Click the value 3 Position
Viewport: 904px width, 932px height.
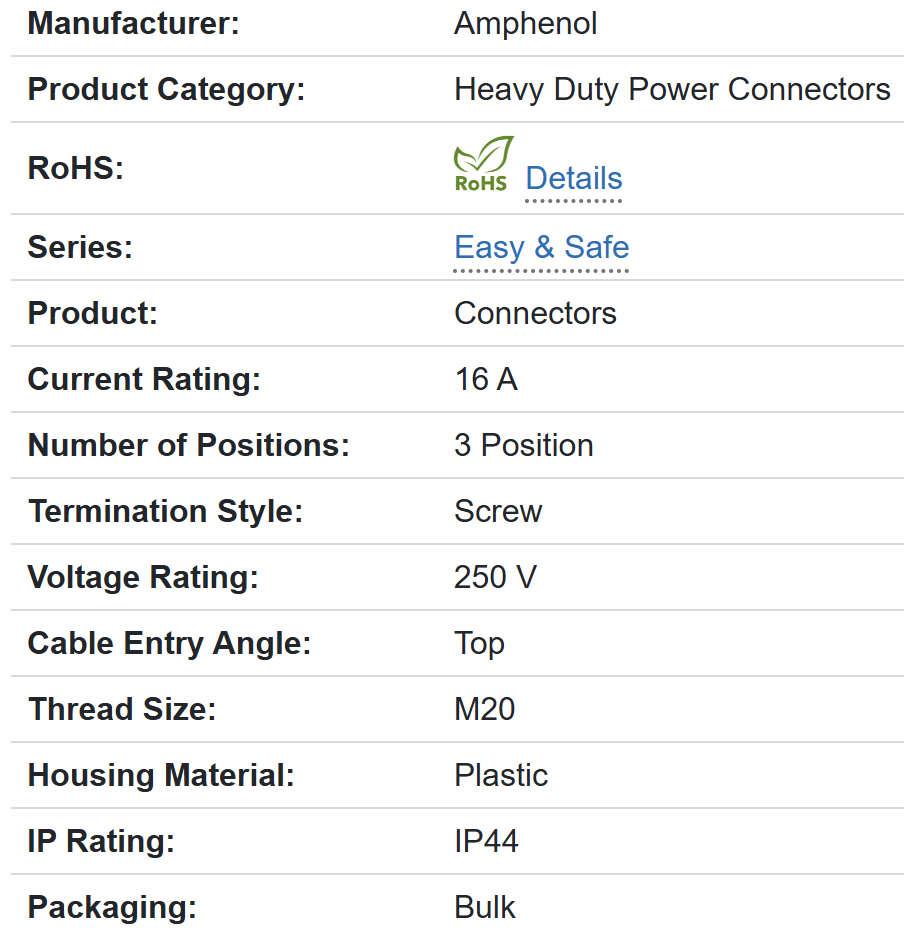(524, 445)
